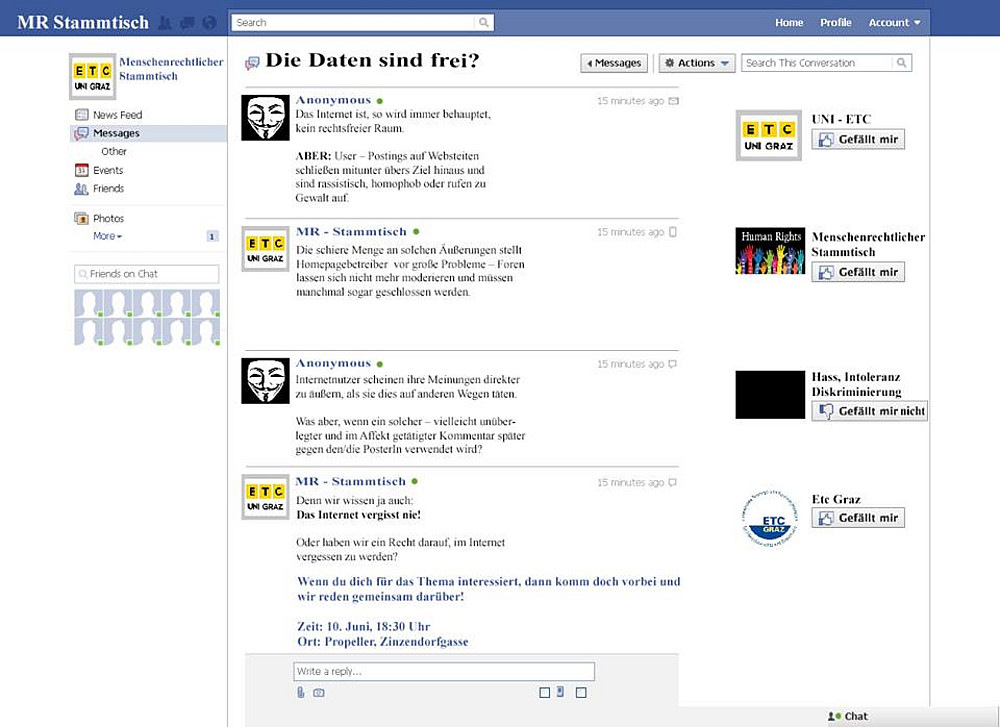Expand the More section in sidebar
1000x727 pixels.
click(x=107, y=236)
